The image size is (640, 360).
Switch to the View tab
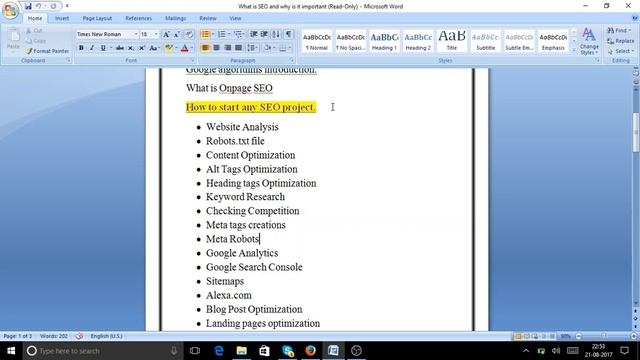pyautogui.click(x=235, y=18)
